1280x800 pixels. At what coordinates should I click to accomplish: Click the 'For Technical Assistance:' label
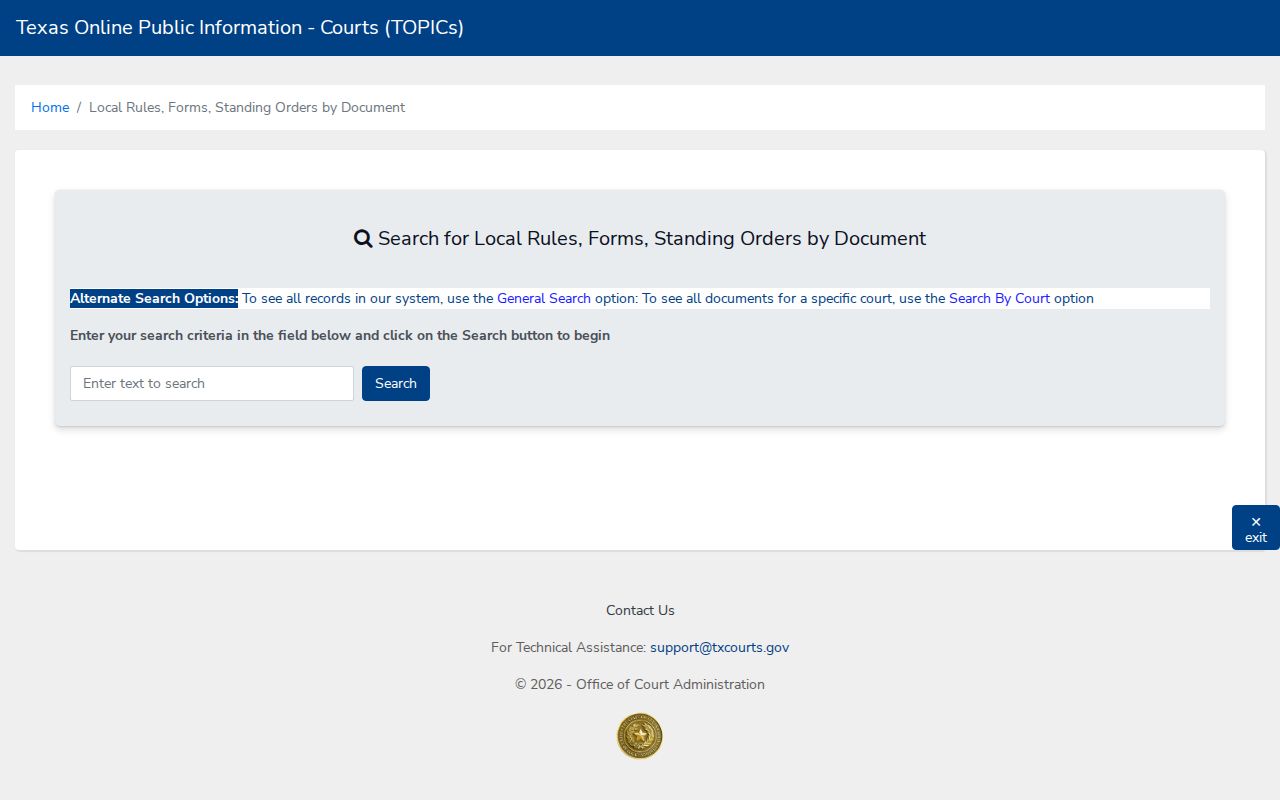(x=568, y=647)
